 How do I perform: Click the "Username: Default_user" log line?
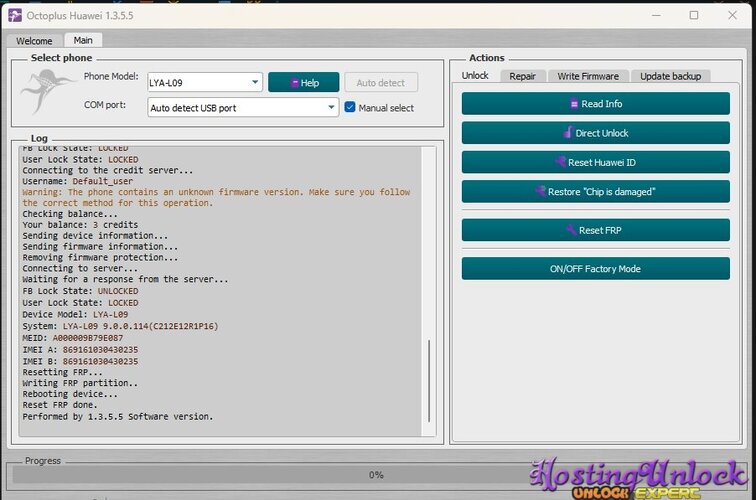[x=78, y=181]
